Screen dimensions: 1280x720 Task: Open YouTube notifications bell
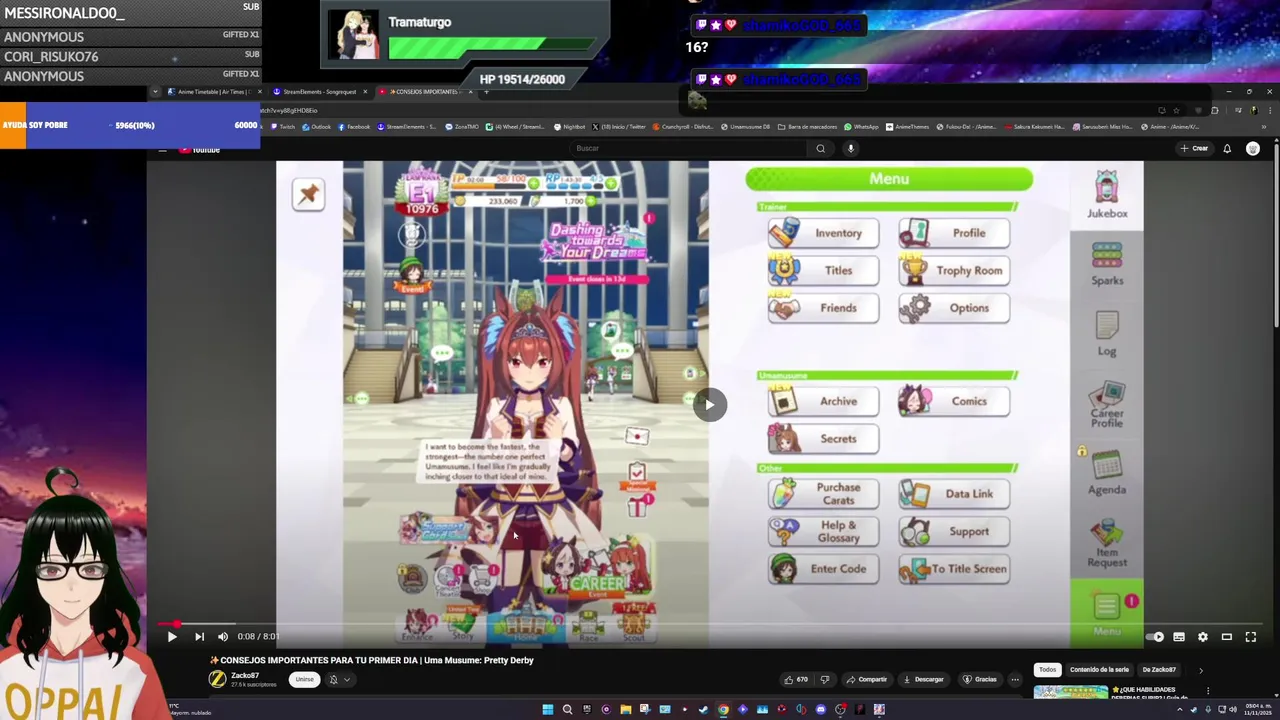click(x=1227, y=149)
